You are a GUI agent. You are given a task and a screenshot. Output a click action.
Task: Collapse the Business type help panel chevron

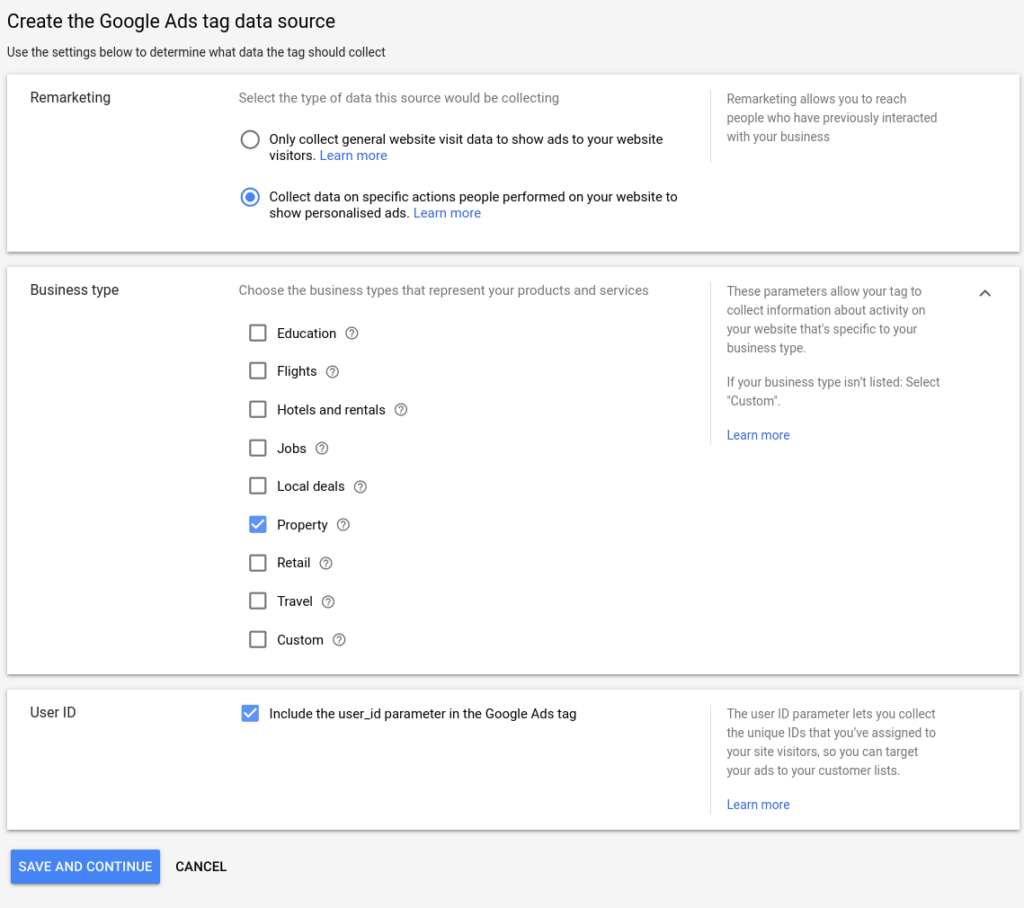tap(985, 293)
